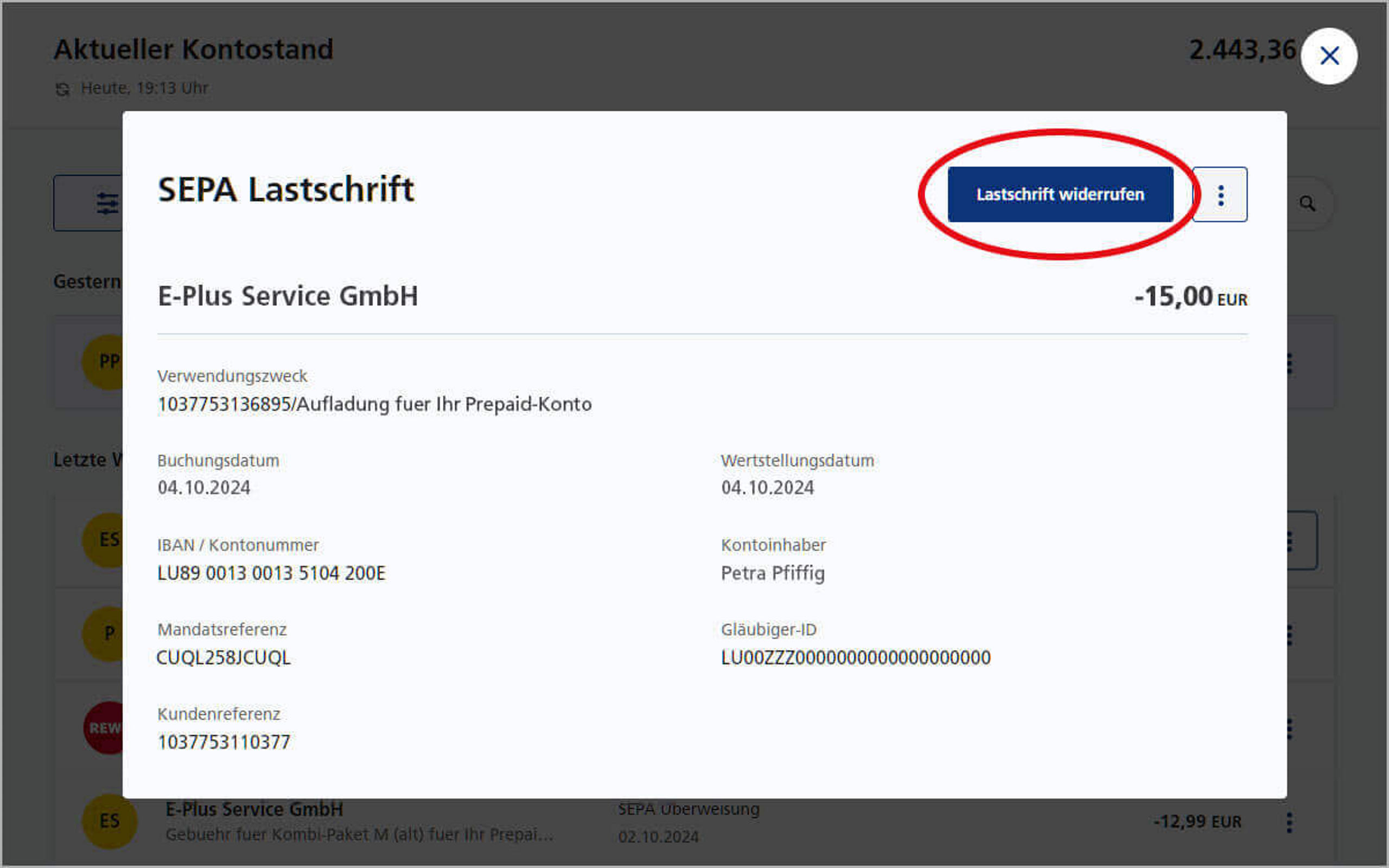Screen dimensions: 1389x868
Task: Click the REW avatar in the transaction list
Action: [x=103, y=728]
